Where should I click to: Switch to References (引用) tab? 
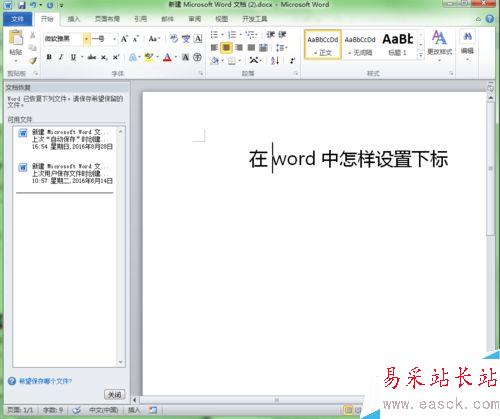point(140,19)
